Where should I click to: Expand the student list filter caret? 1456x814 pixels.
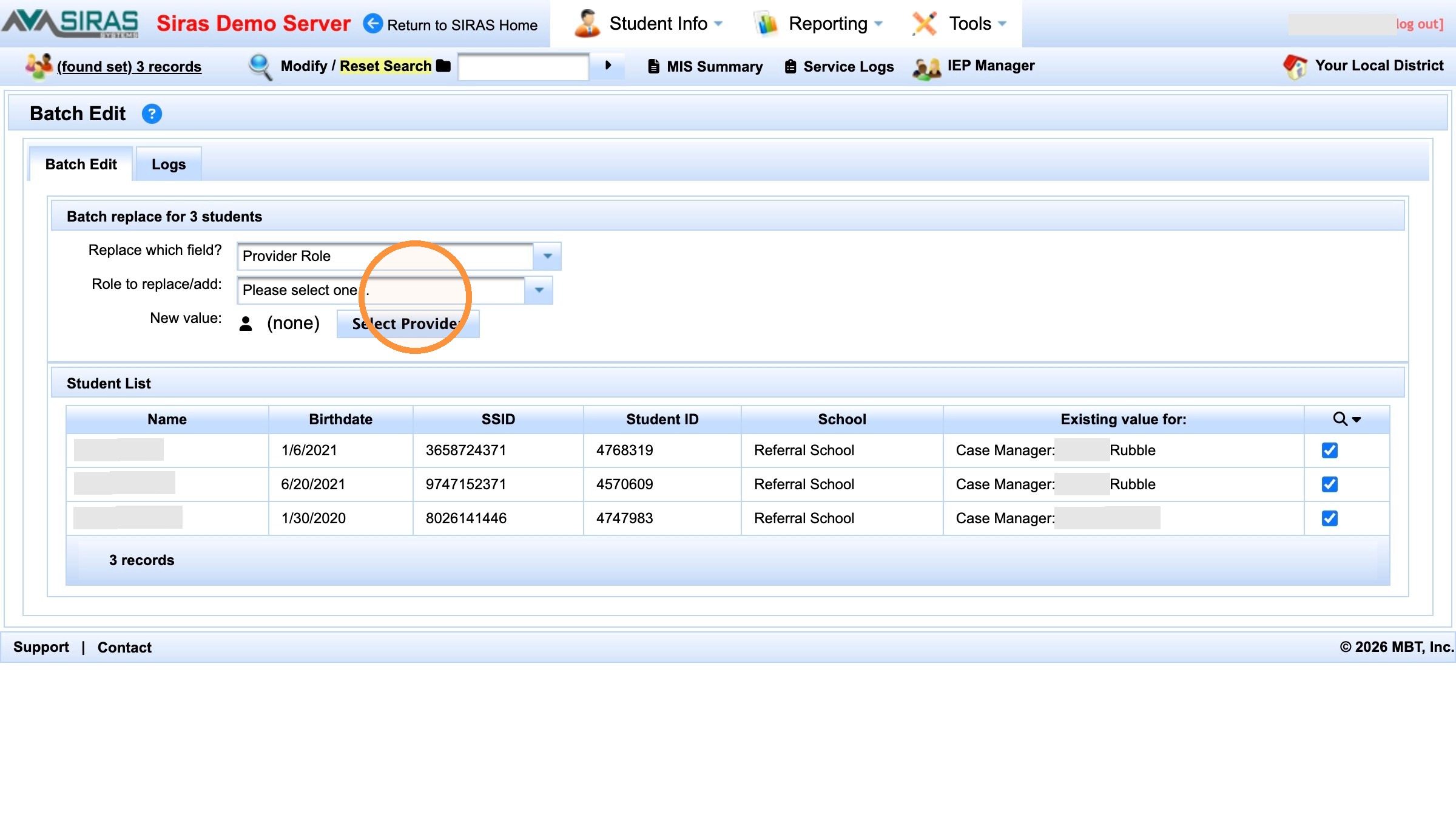(1357, 419)
